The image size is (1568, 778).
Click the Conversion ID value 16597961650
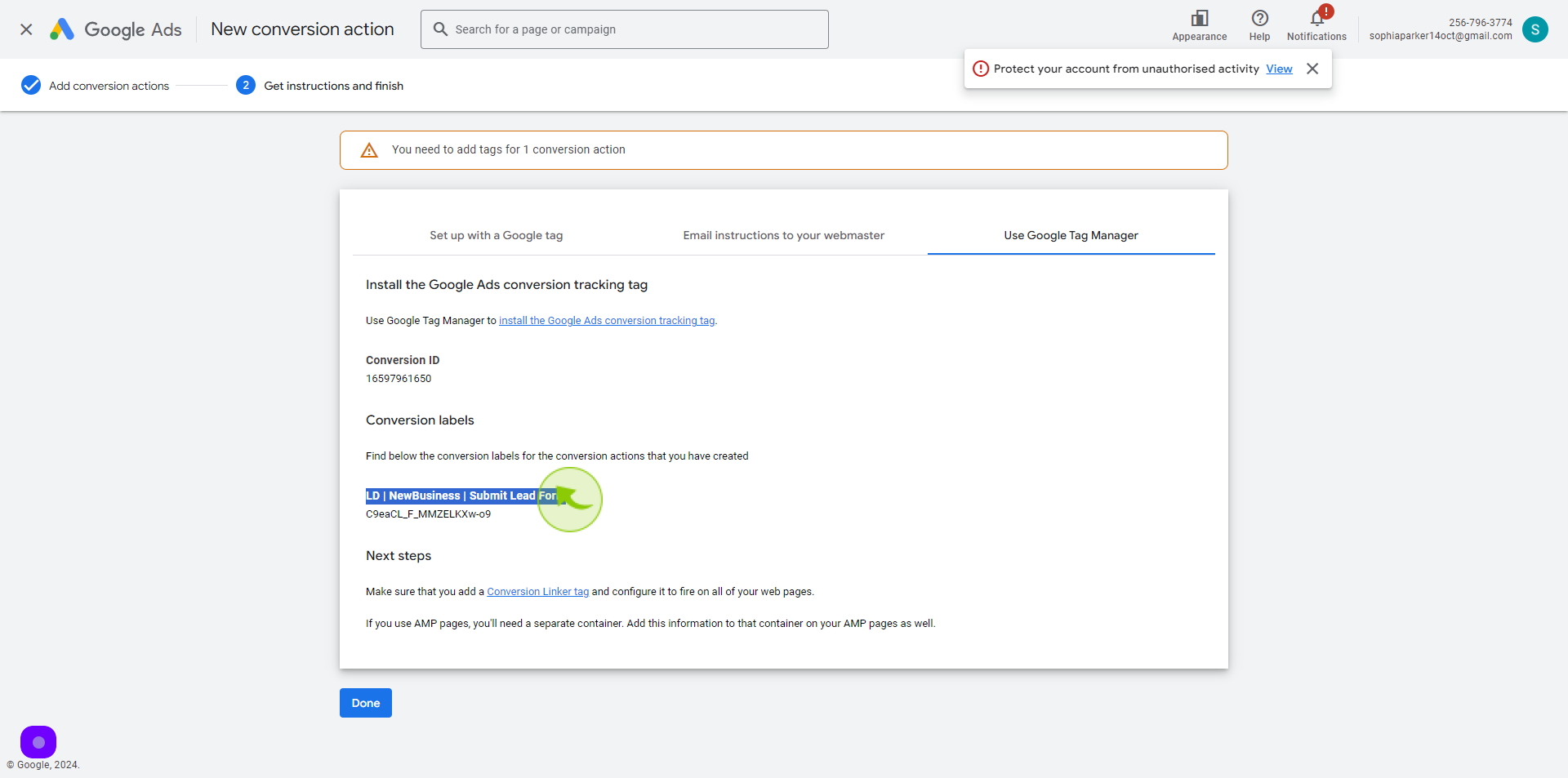click(x=399, y=379)
